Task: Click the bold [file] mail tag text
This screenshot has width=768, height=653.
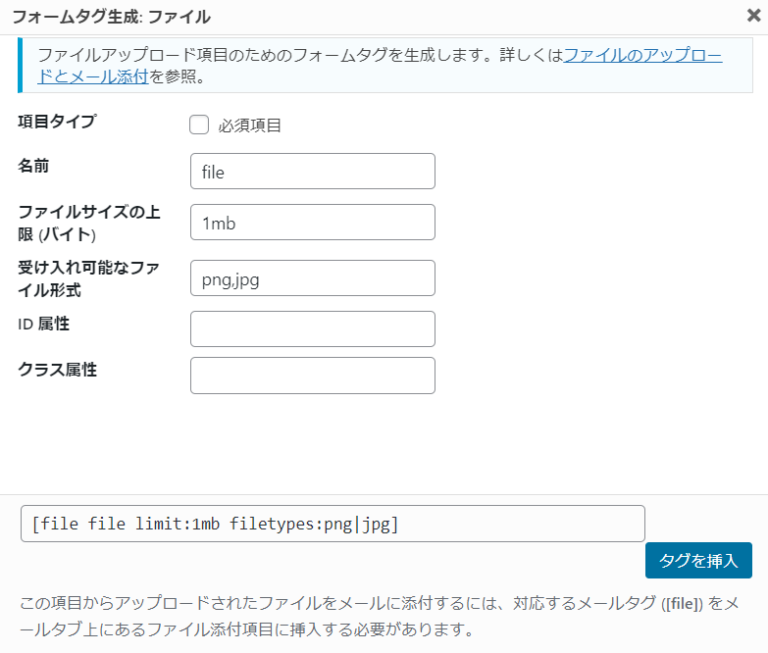Action: [682, 604]
